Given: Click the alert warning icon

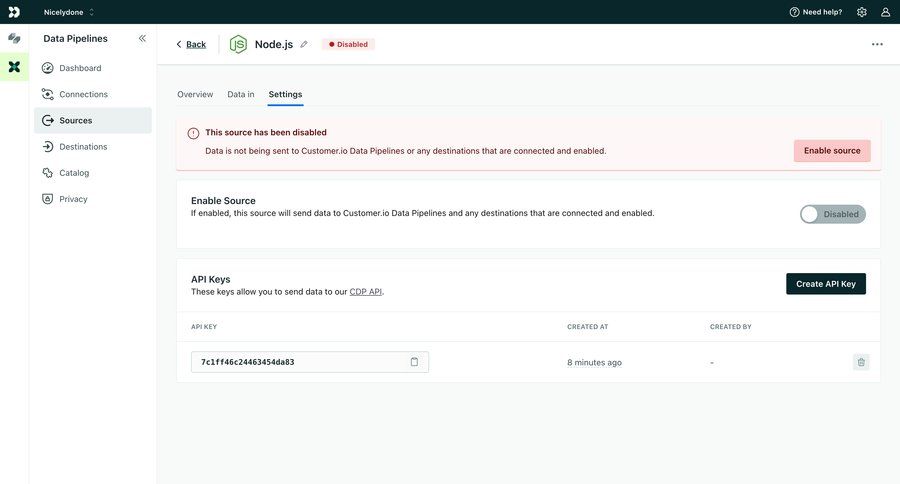Looking at the screenshot, I should (x=193, y=133).
